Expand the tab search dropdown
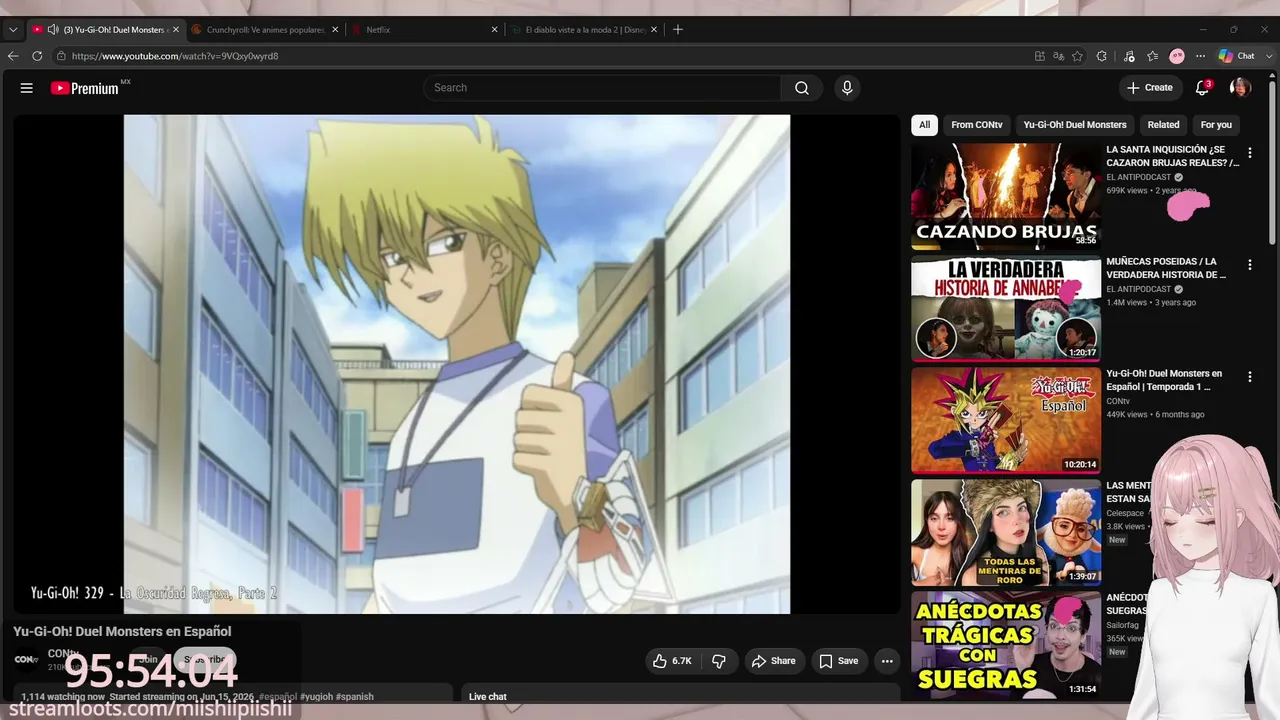The height and width of the screenshot is (720, 1280). [x=13, y=30]
